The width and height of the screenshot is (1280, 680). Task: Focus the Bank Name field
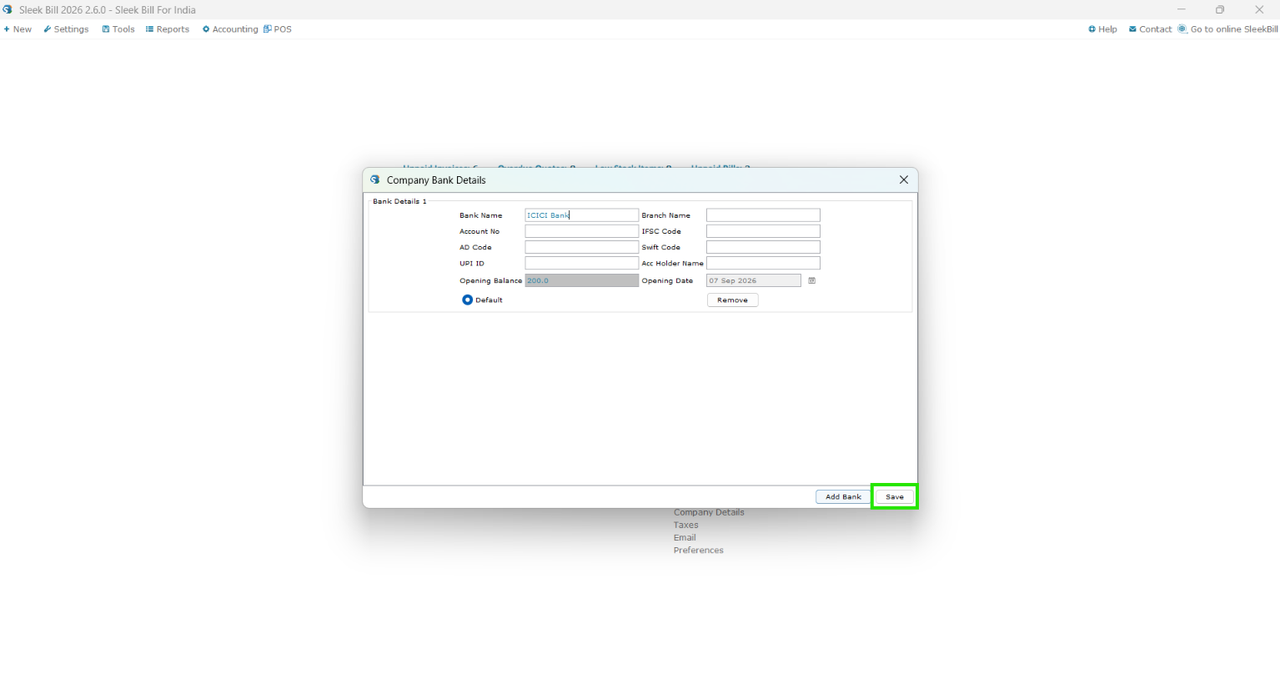[x=581, y=215]
